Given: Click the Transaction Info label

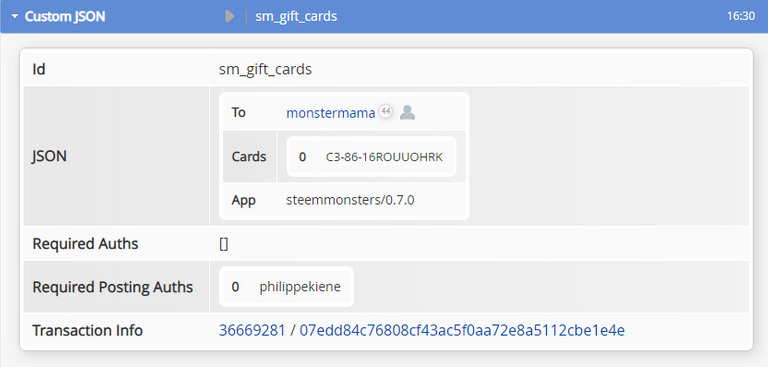Looking at the screenshot, I should click(87, 331).
